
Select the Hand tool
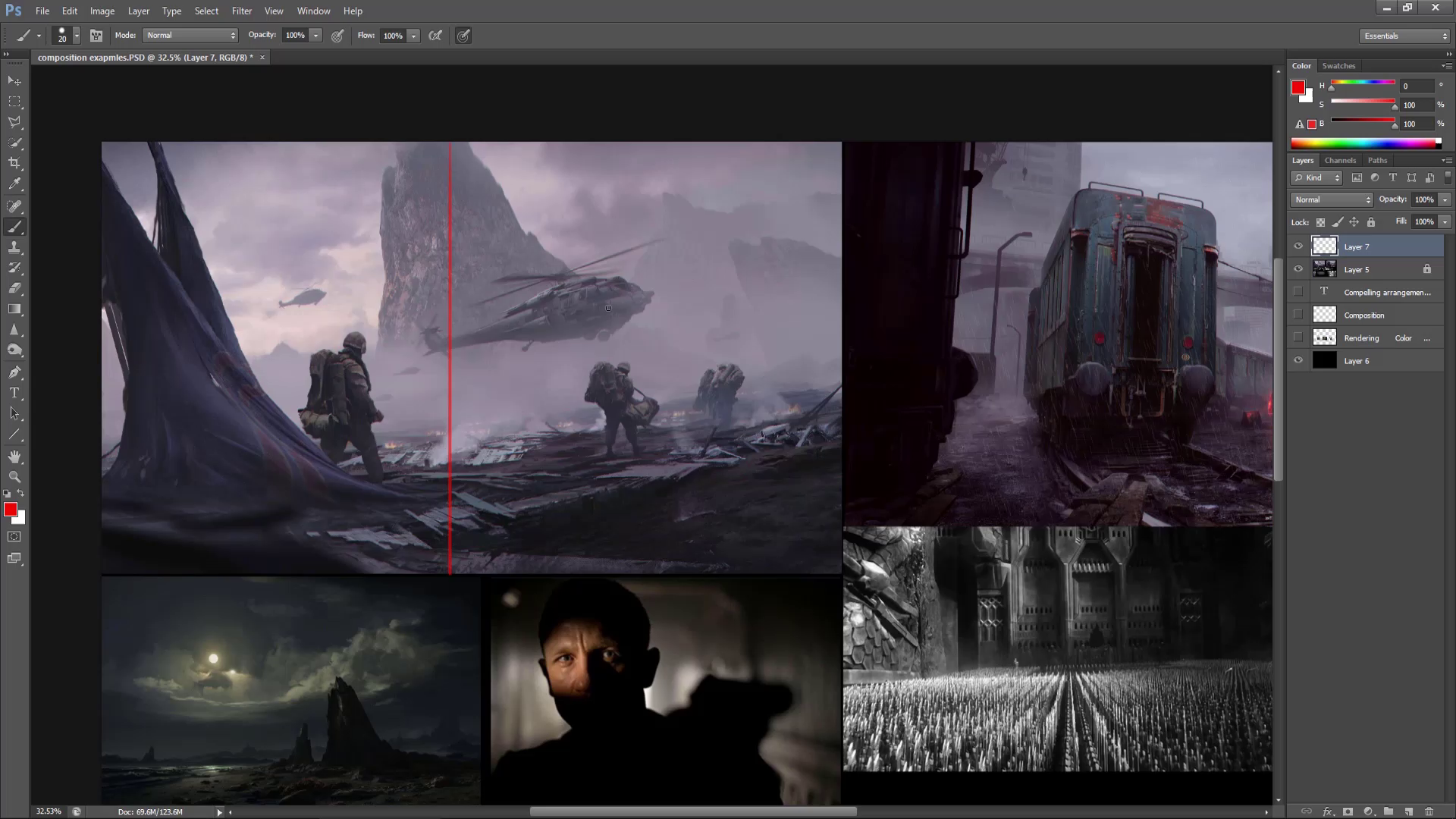pos(14,457)
